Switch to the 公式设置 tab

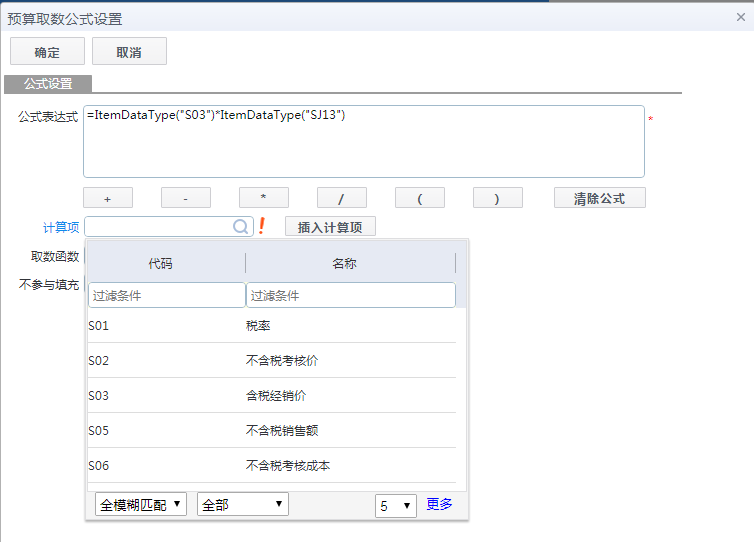click(48, 84)
